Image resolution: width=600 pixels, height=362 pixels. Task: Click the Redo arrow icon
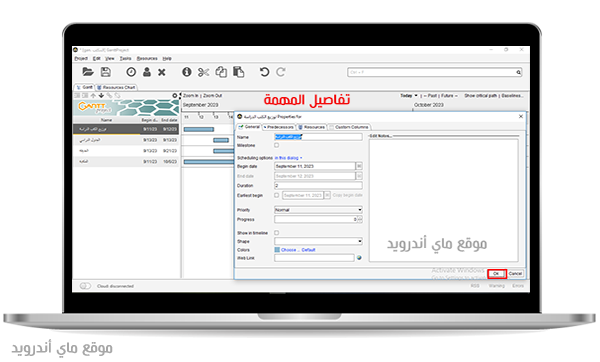280,72
